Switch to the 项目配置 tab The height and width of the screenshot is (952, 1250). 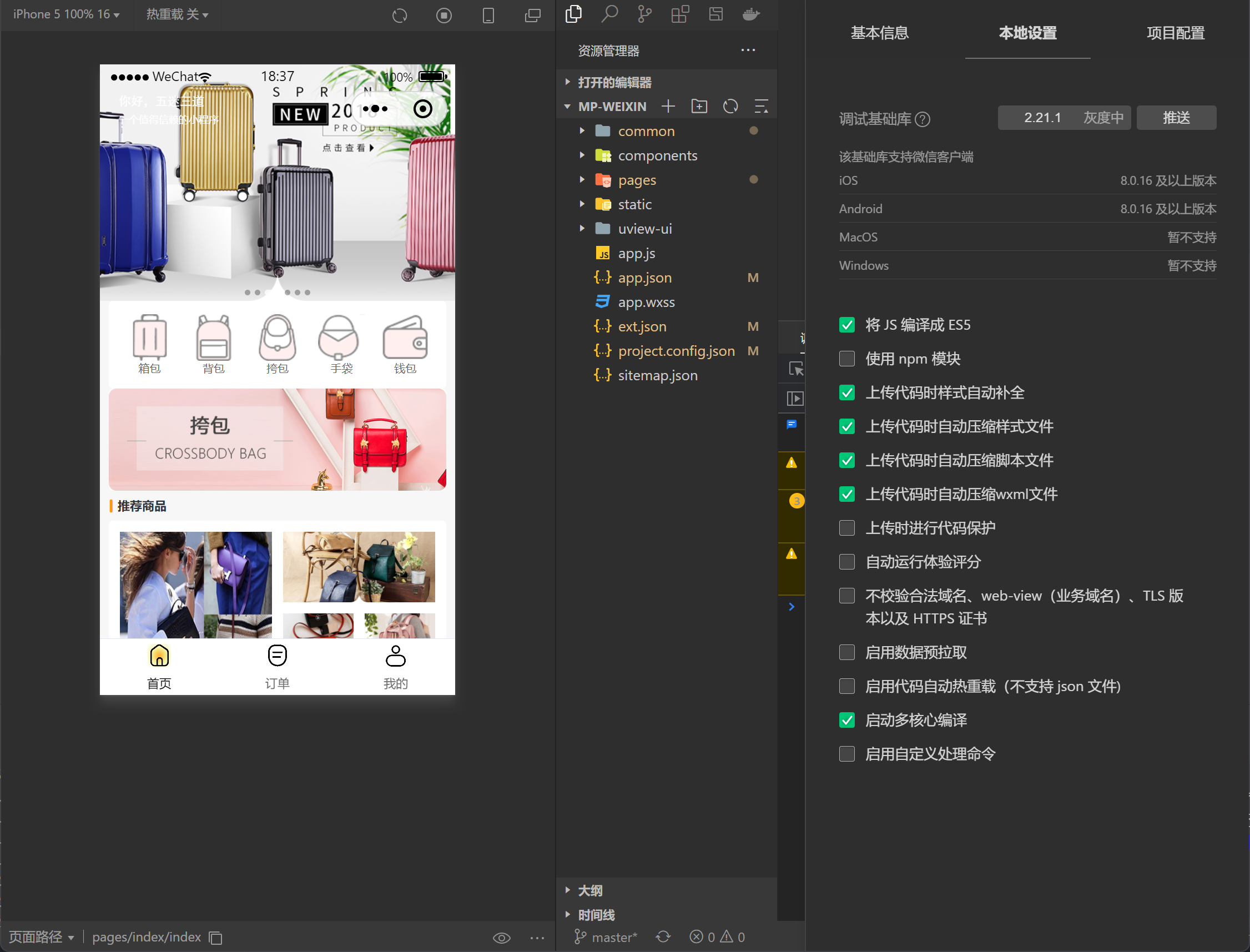[1175, 33]
